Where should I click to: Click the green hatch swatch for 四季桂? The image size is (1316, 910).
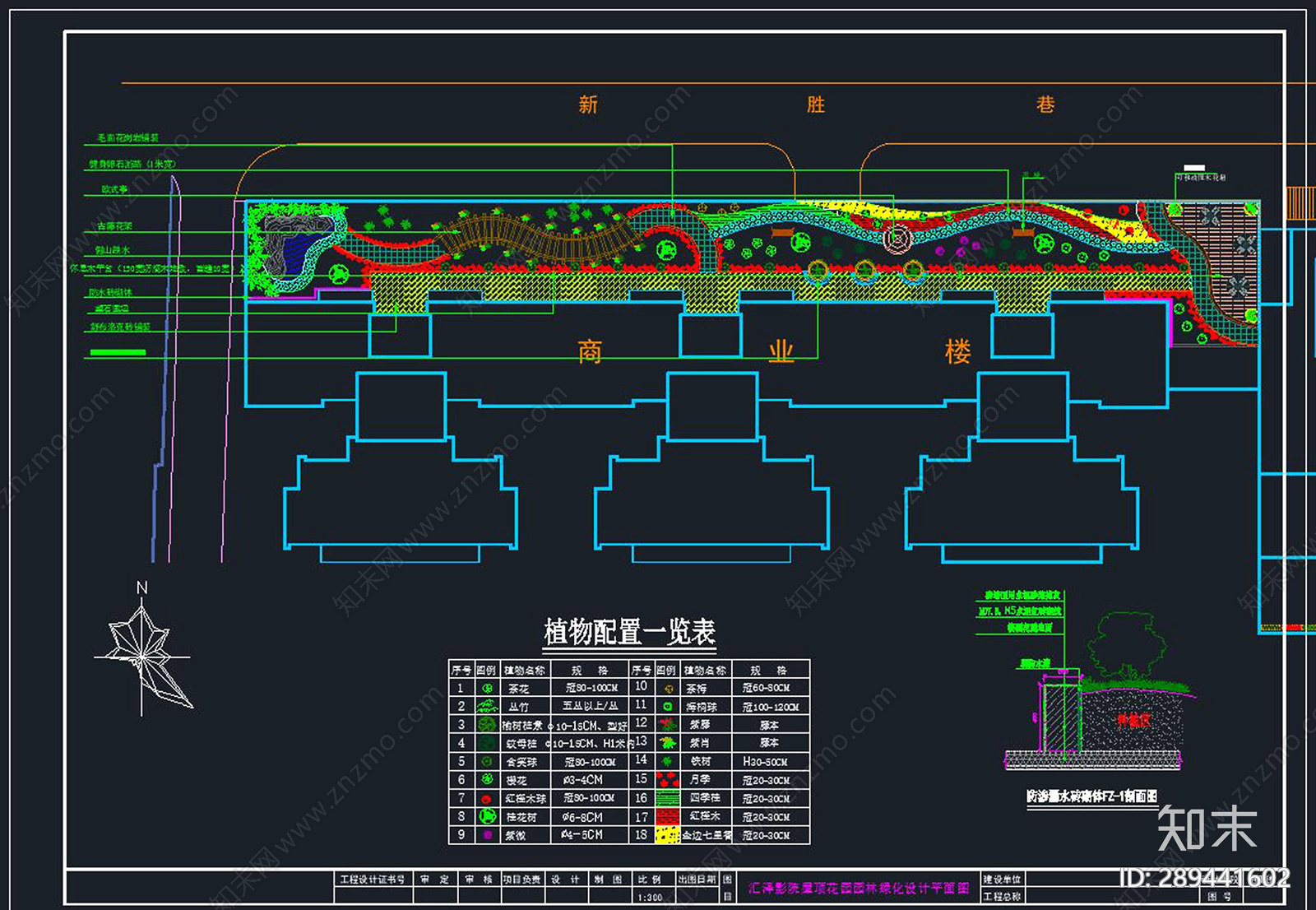pos(667,798)
